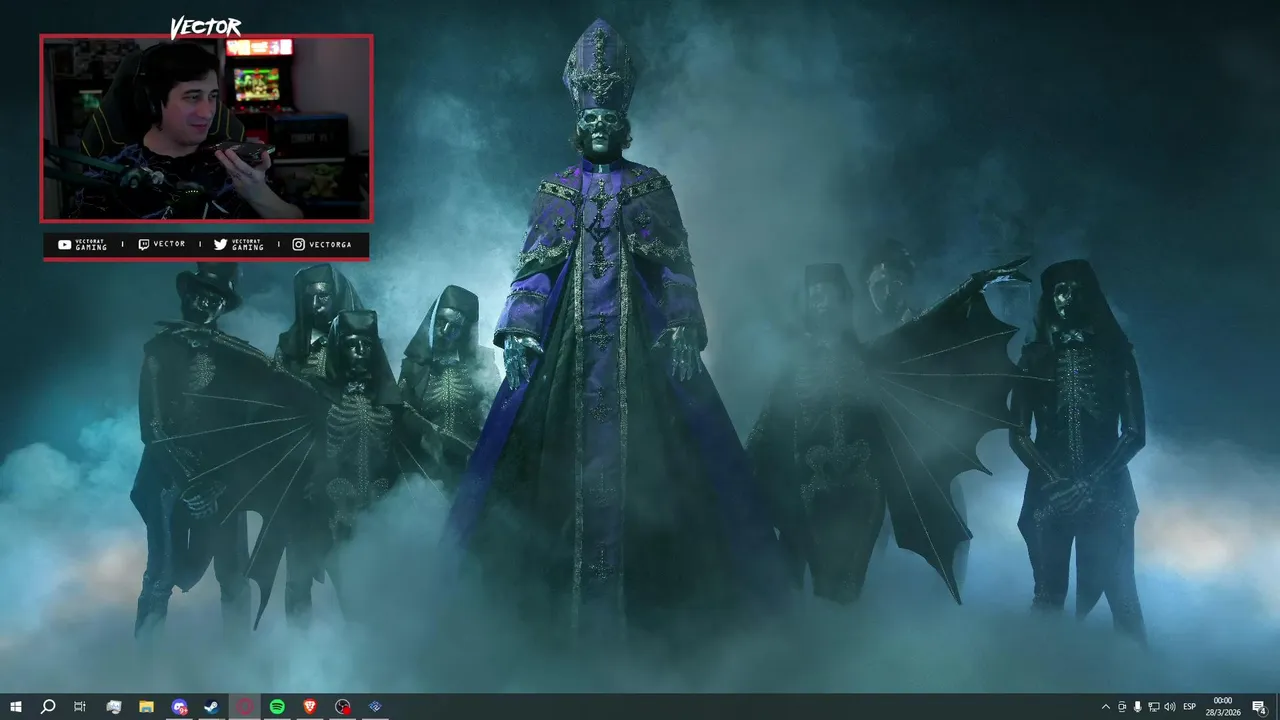Click the Meet Now tray icon
Viewport: 1280px width, 720px height.
click(1122, 707)
